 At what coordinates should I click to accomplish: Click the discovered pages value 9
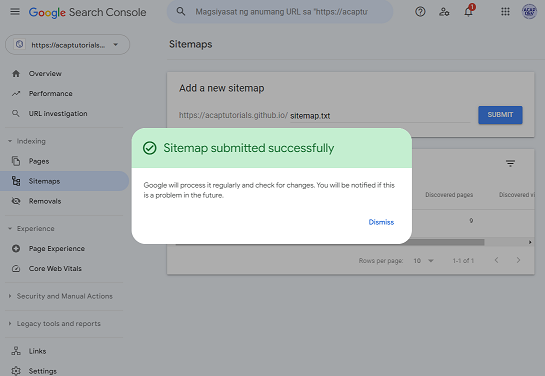471,221
